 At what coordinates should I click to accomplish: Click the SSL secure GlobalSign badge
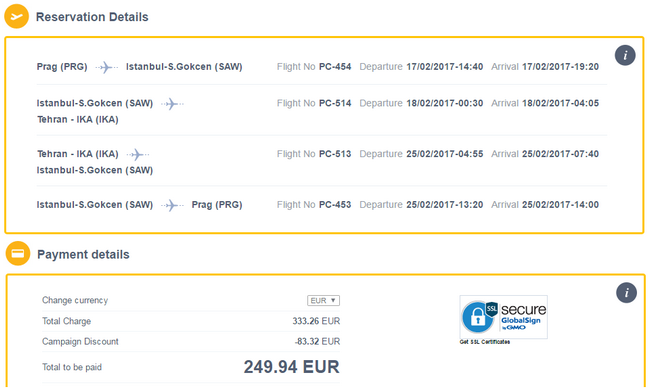pyautogui.click(x=503, y=317)
